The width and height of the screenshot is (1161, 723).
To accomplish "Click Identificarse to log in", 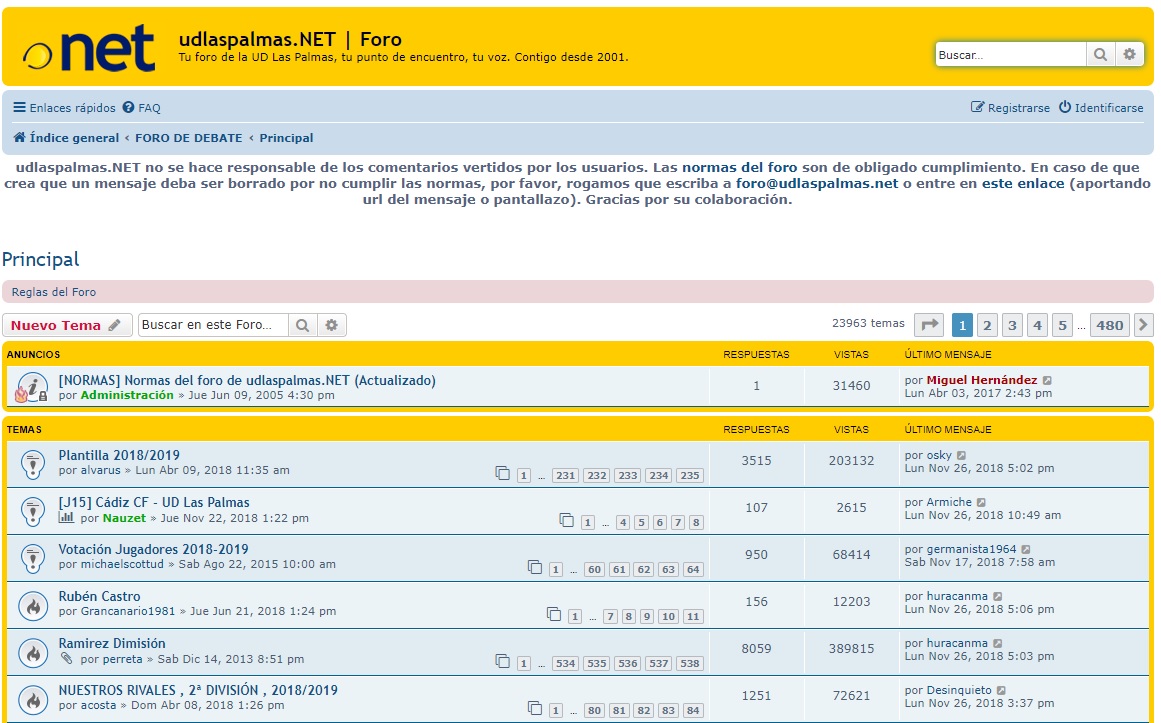I will 1100,107.
